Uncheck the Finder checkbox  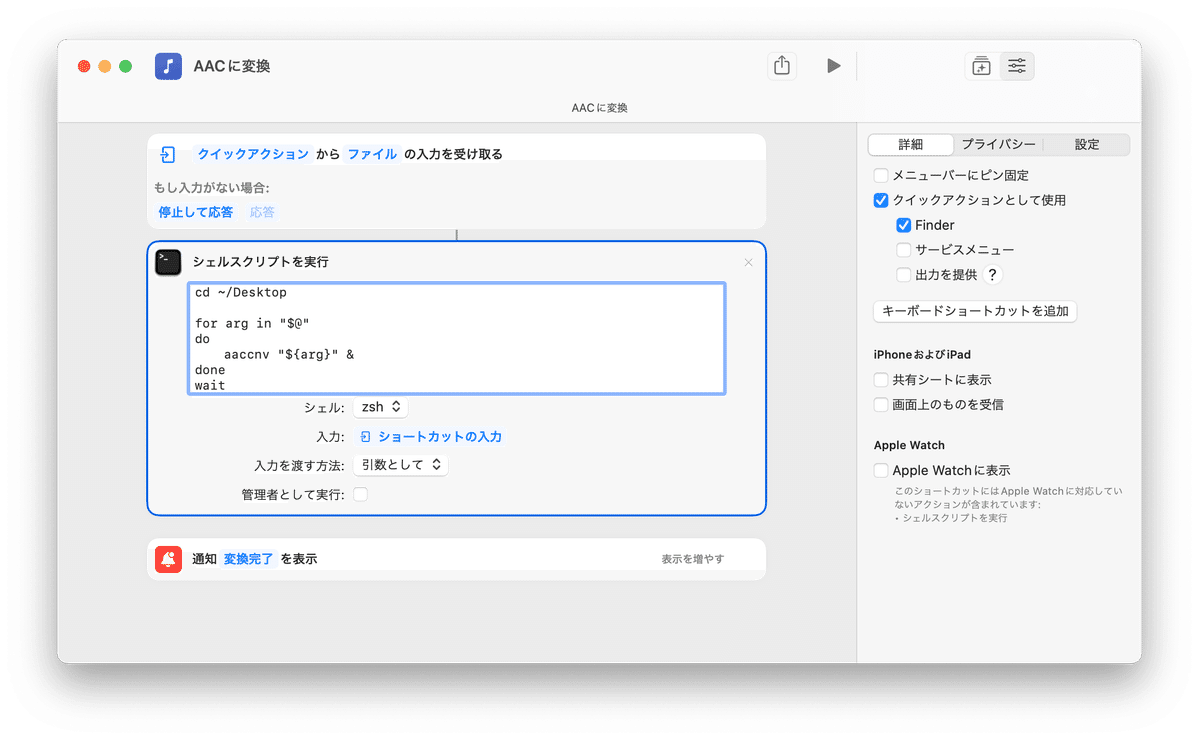(x=904, y=225)
